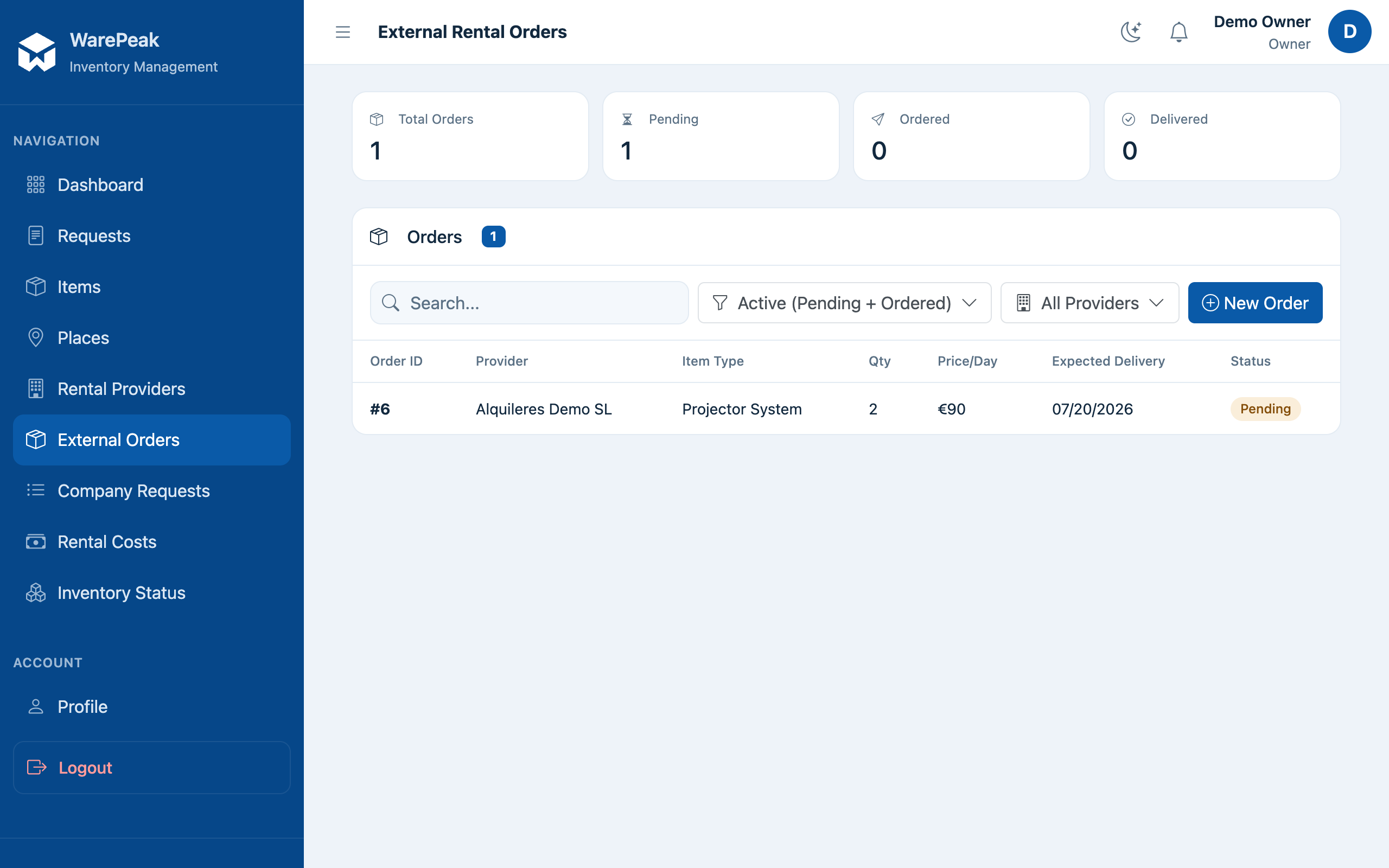This screenshot has height=868, width=1389.
Task: Click the Qty column header
Action: (x=880, y=361)
